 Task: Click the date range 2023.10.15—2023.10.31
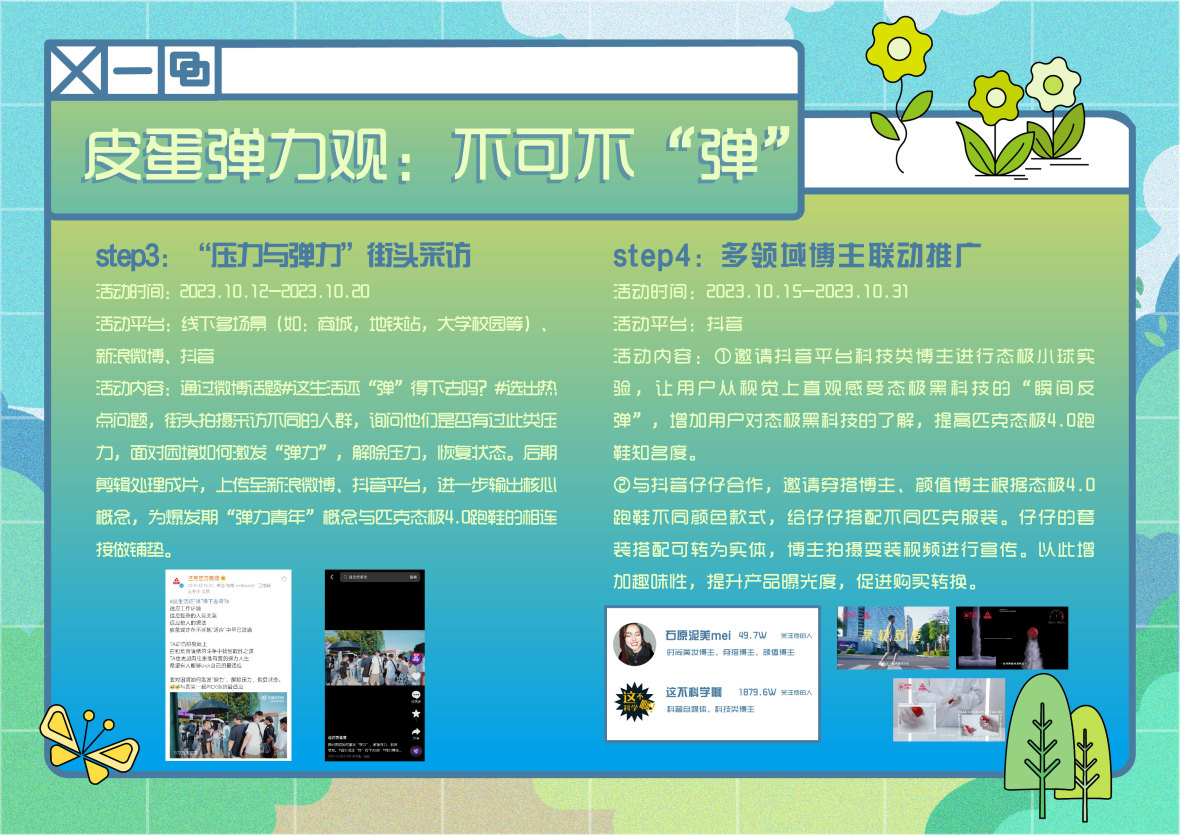tap(807, 291)
